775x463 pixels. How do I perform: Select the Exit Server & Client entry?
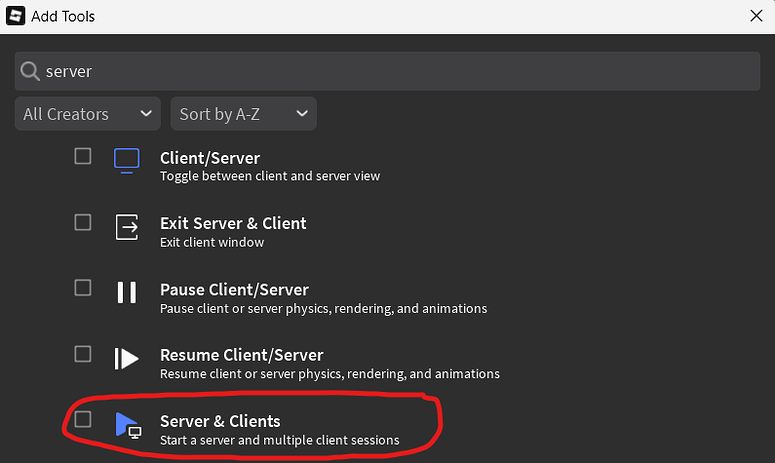click(233, 223)
